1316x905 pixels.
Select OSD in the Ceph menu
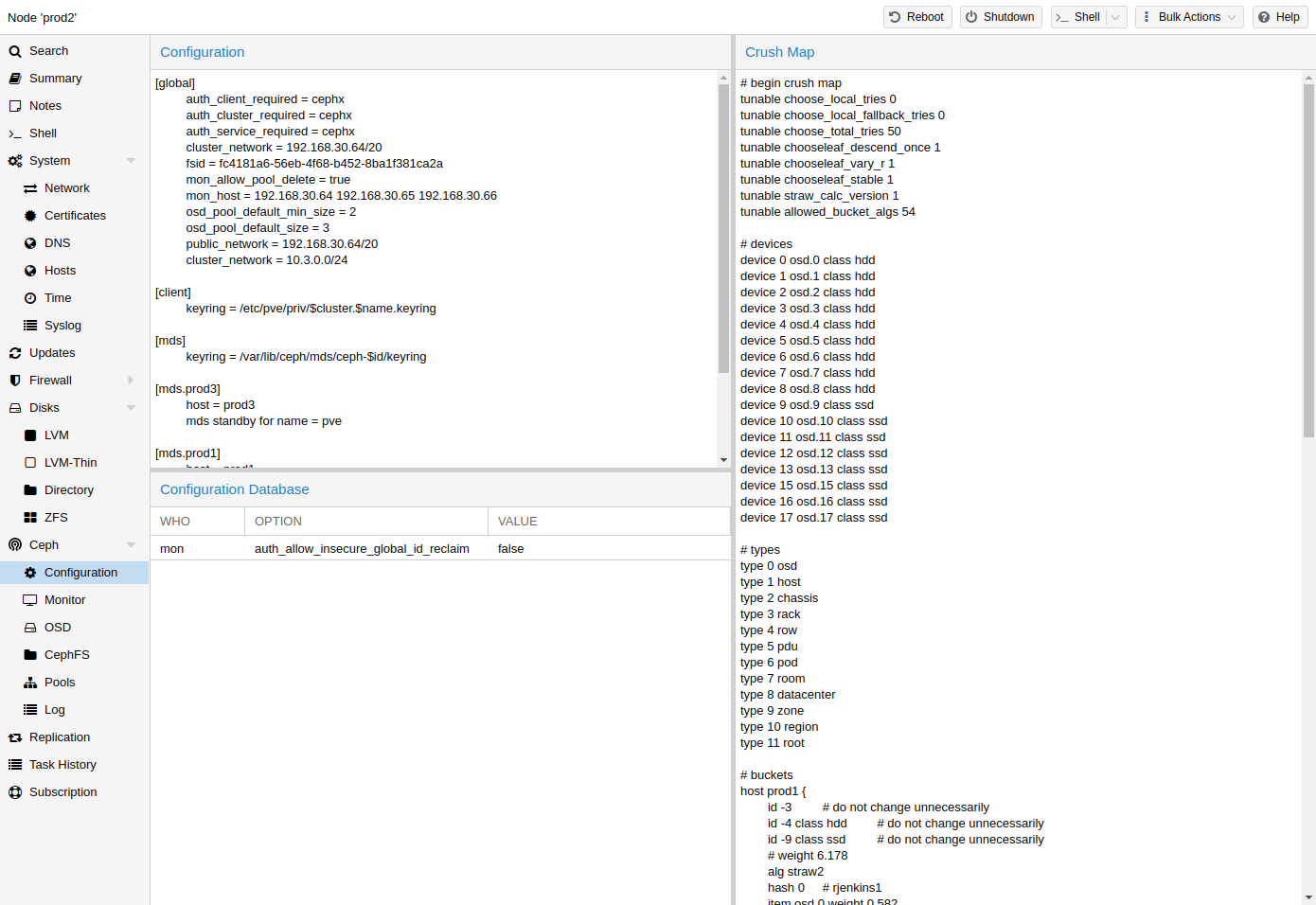click(58, 628)
